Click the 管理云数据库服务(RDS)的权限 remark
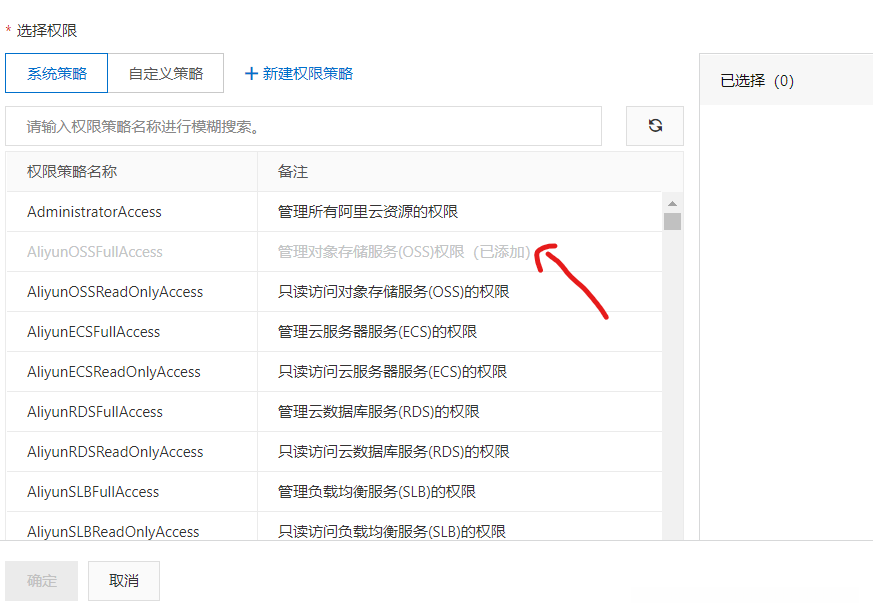Viewport: 873px width, 611px height. tap(378, 412)
